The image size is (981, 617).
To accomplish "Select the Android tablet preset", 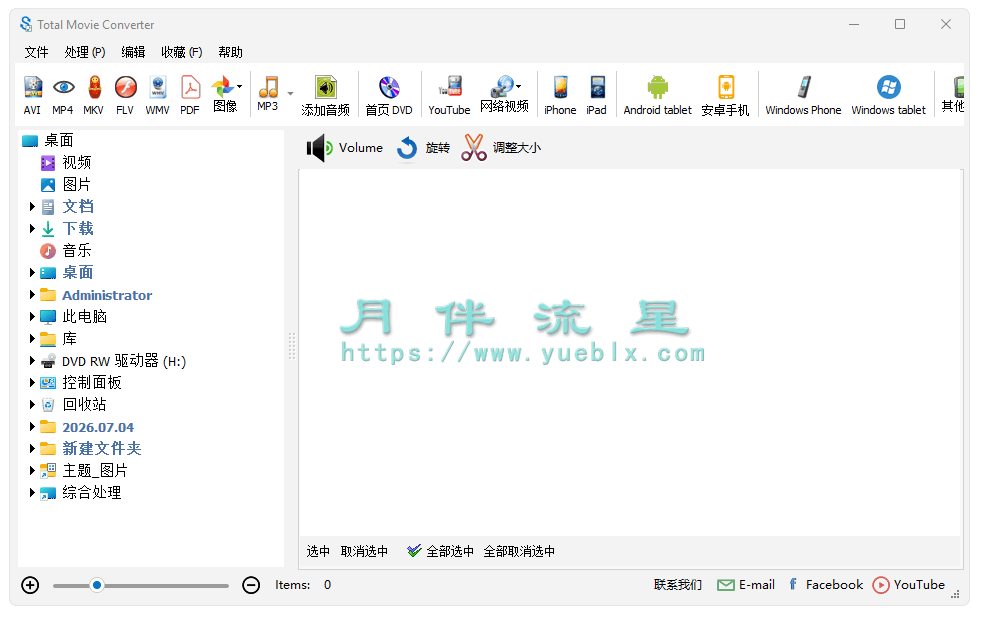I will [658, 96].
